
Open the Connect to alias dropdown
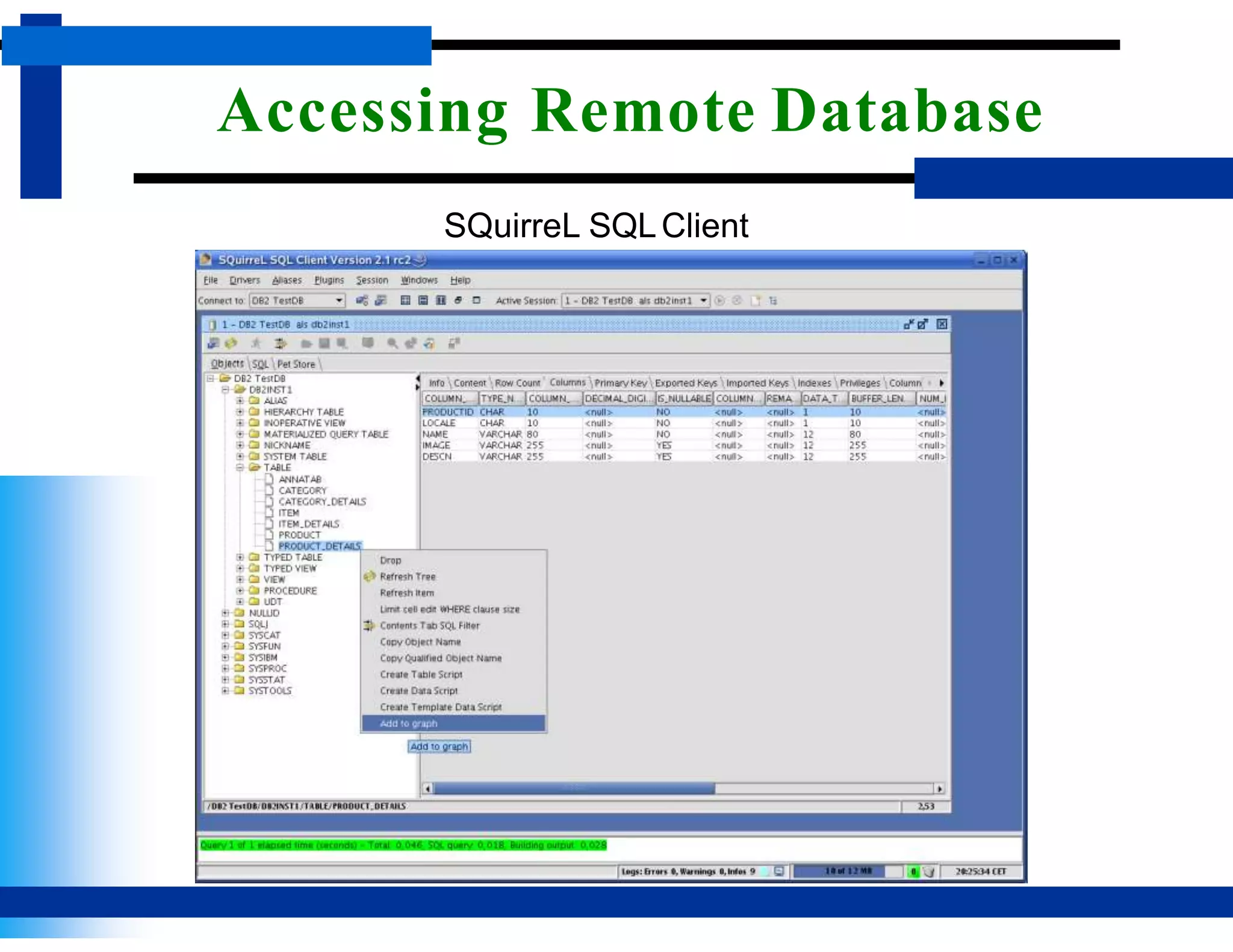point(339,300)
